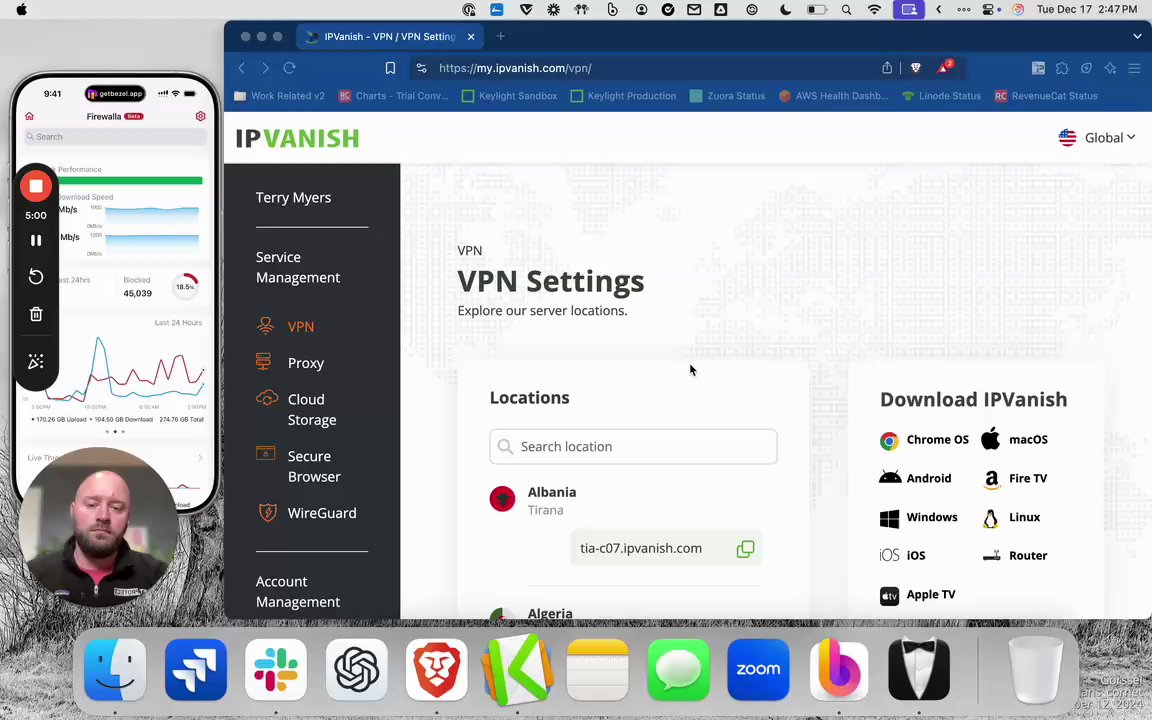
Task: Download IPVanish for iOS
Action: pos(902,555)
